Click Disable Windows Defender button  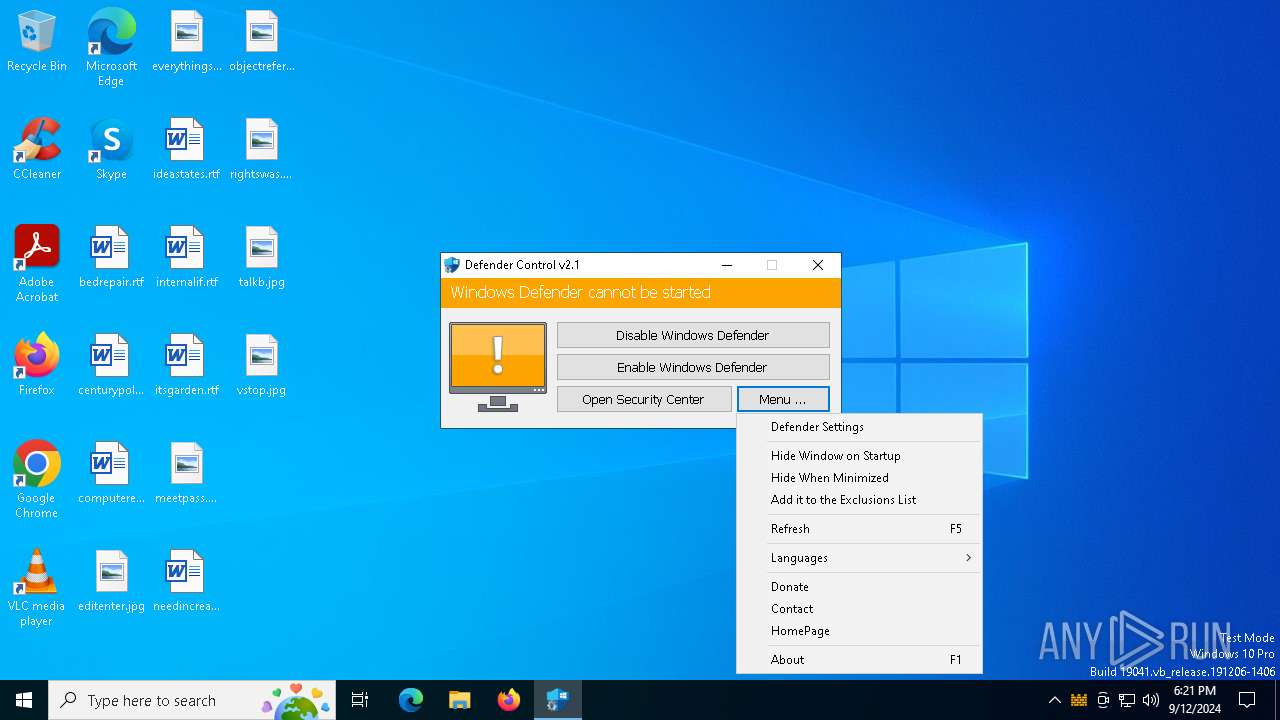point(693,335)
